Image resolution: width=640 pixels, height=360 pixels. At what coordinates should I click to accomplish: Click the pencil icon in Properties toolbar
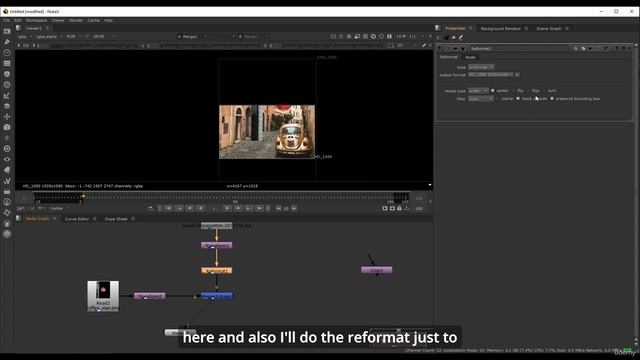[461, 38]
